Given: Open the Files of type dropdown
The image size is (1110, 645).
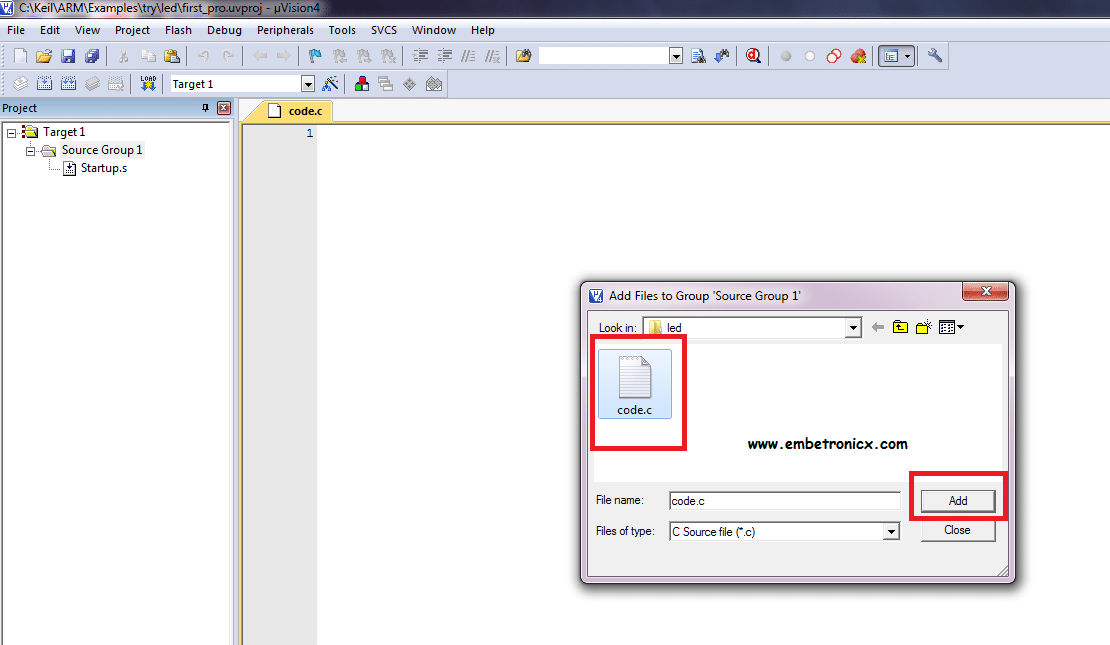Looking at the screenshot, I should pyautogui.click(x=891, y=532).
